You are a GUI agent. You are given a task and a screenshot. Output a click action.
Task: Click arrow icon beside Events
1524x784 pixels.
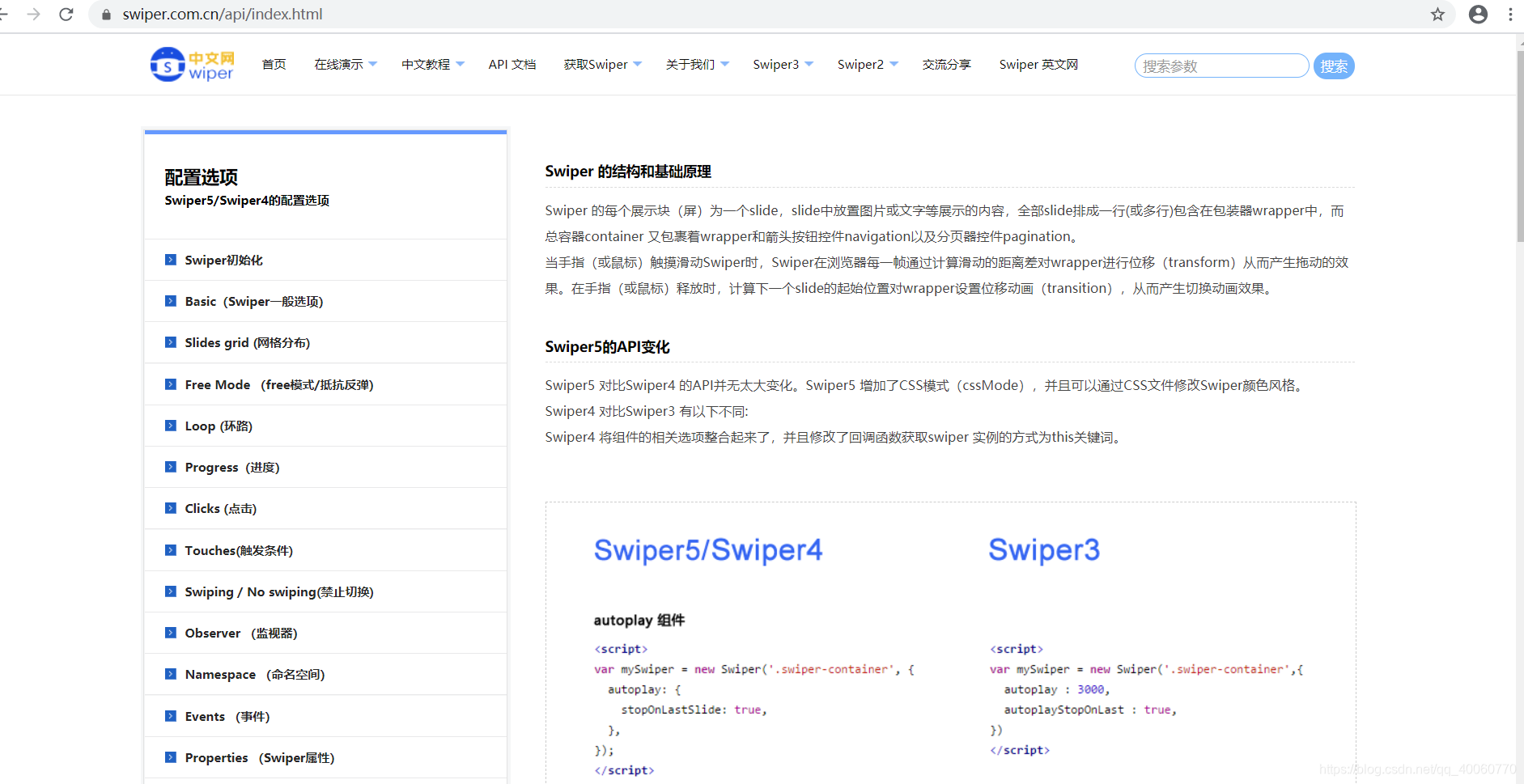click(170, 716)
